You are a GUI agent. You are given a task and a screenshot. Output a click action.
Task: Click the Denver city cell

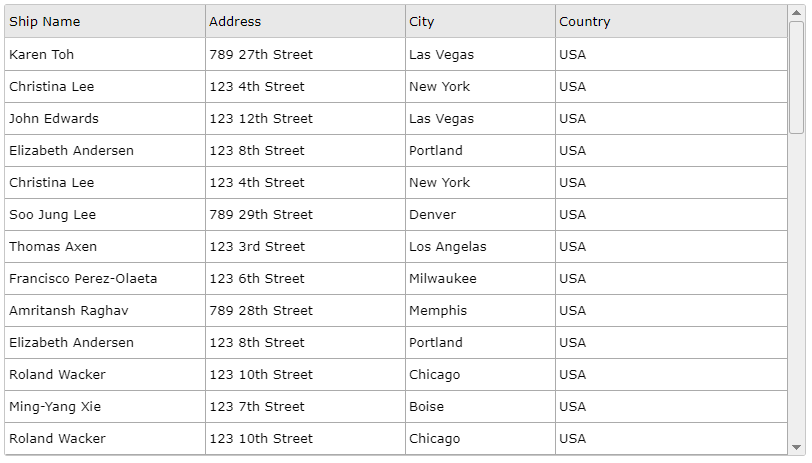pos(481,214)
